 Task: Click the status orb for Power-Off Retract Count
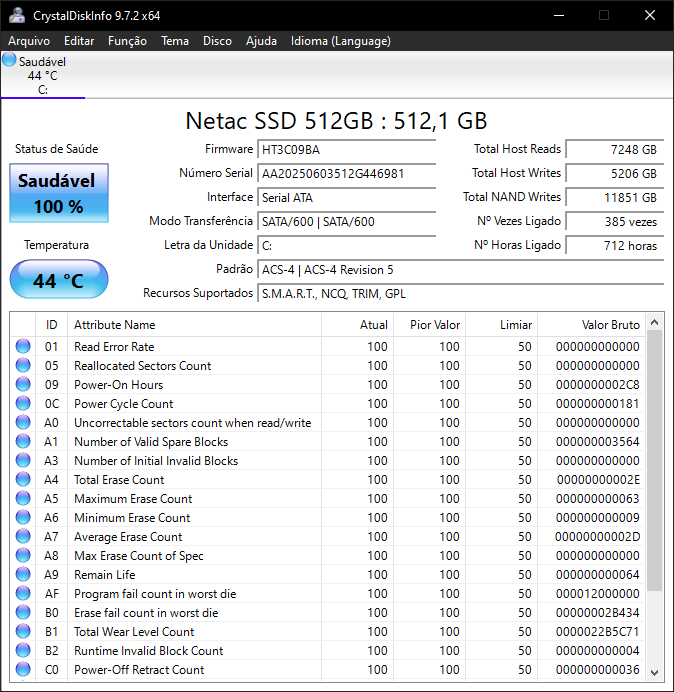23,669
